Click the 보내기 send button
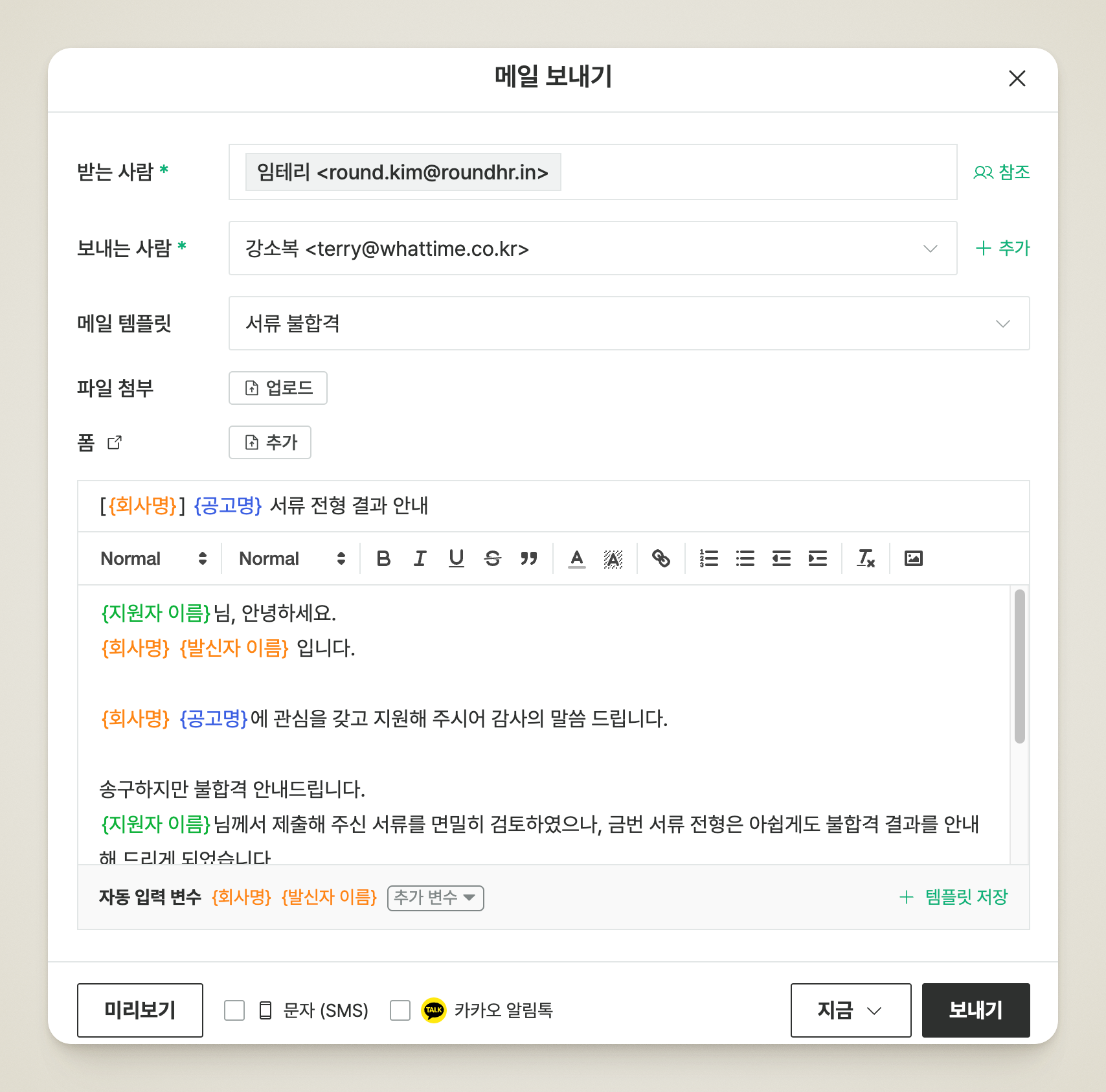The width and height of the screenshot is (1106, 1092). [975, 1010]
